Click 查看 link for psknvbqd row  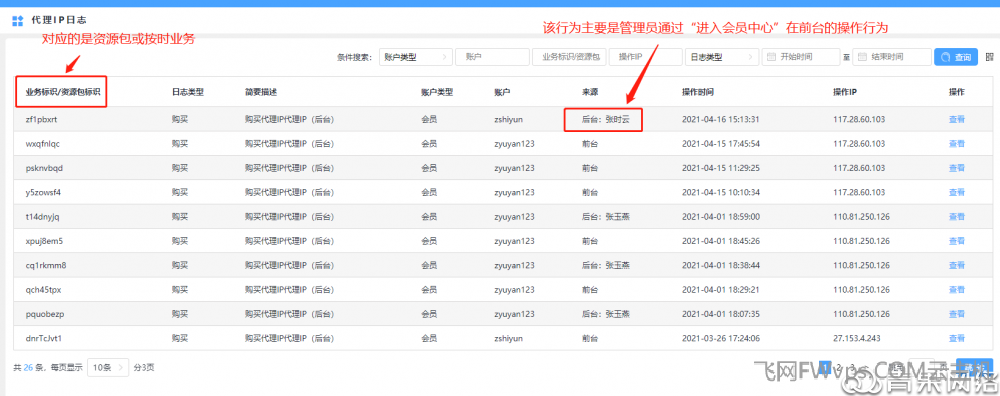point(957,168)
